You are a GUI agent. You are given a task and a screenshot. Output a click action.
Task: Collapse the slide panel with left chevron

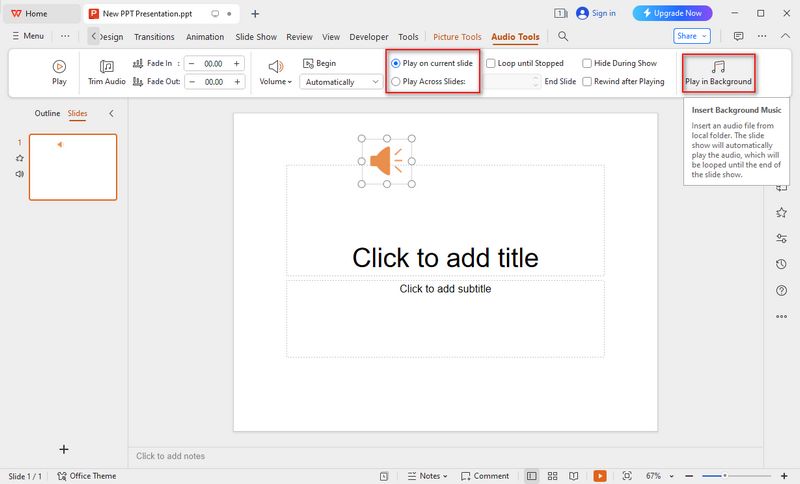pyautogui.click(x=111, y=113)
